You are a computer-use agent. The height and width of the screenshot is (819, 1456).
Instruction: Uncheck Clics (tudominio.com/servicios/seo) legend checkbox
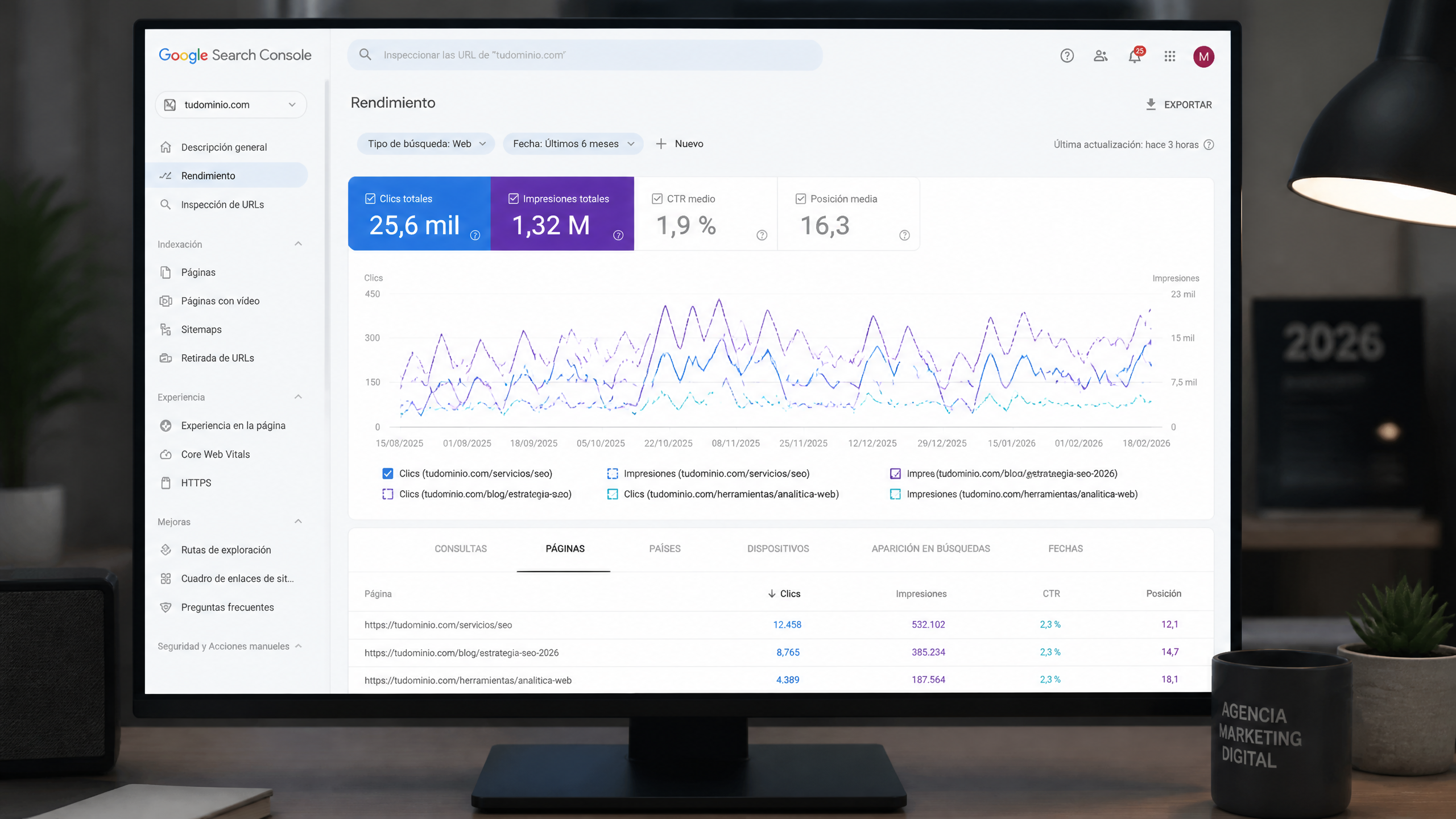[x=388, y=473]
